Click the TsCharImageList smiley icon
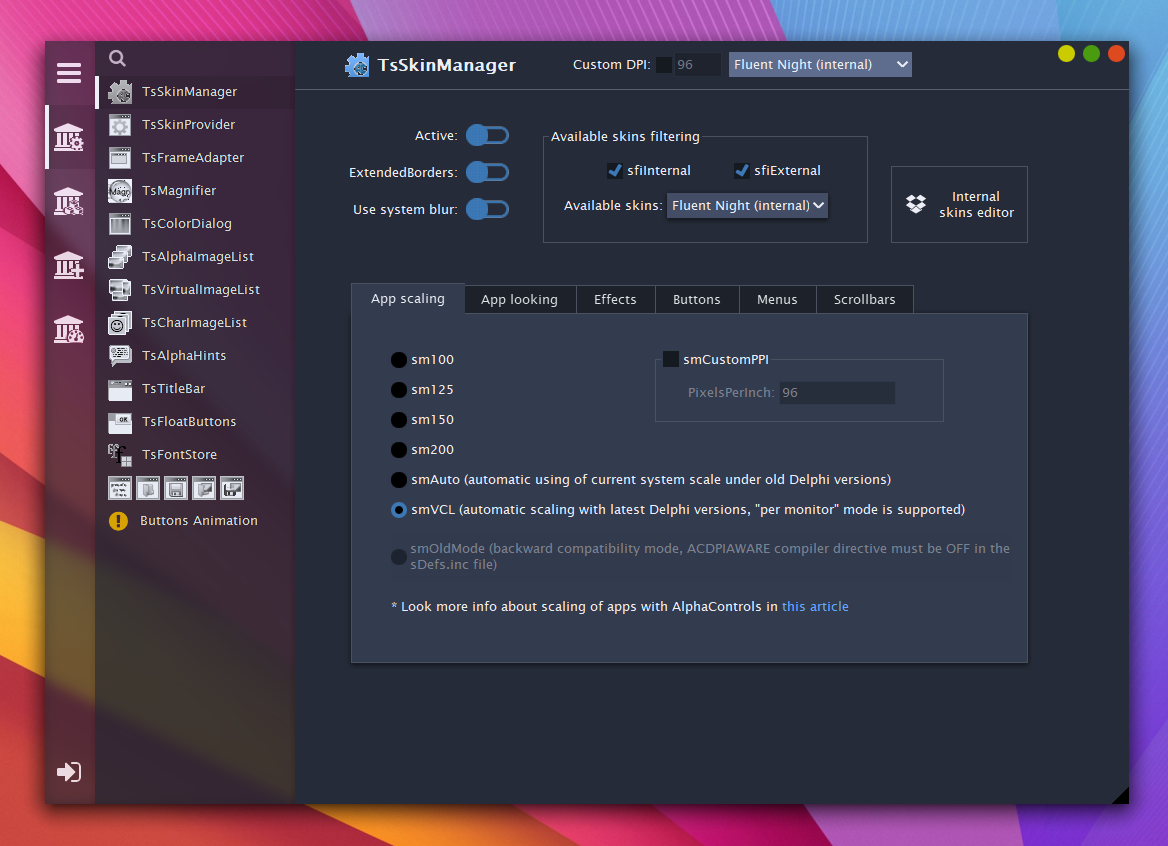This screenshot has width=1168, height=846. pyautogui.click(x=120, y=323)
